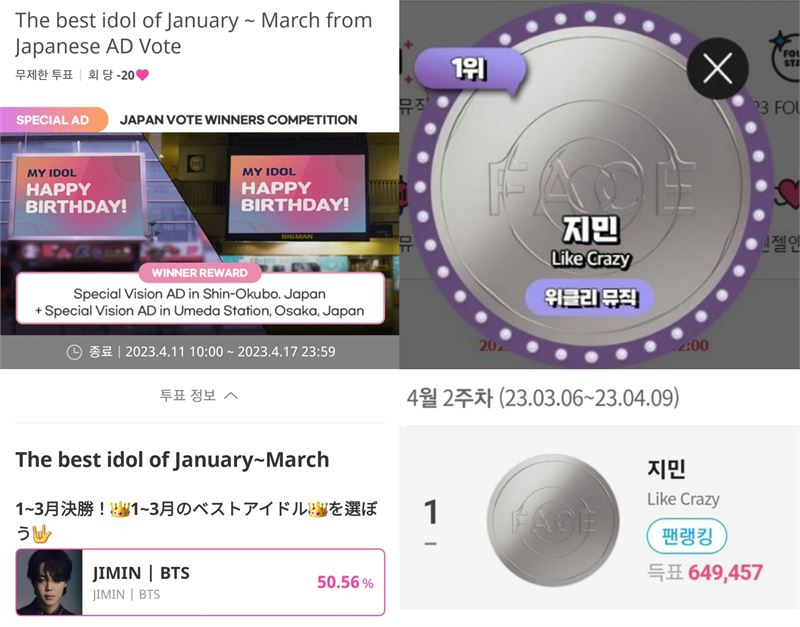
Task: Select JAPAN VOTE WINNERS COMPETITION heading
Action: point(238,120)
